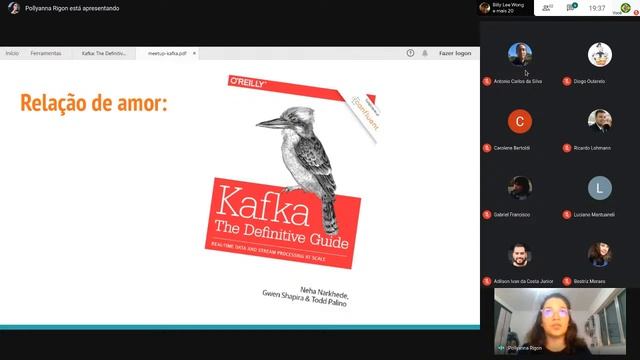Click your own avatar labeled Você
The height and width of the screenshot is (360, 640).
coord(625,8)
